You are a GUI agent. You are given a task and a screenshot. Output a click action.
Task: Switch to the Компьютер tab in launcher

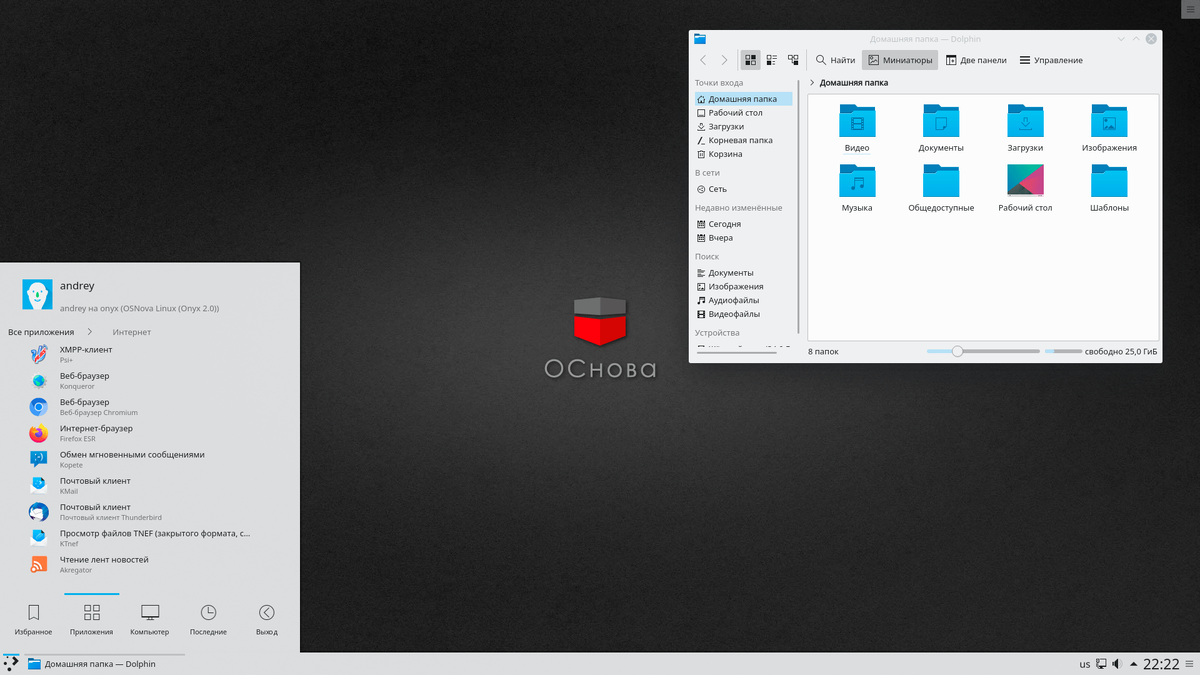149,620
